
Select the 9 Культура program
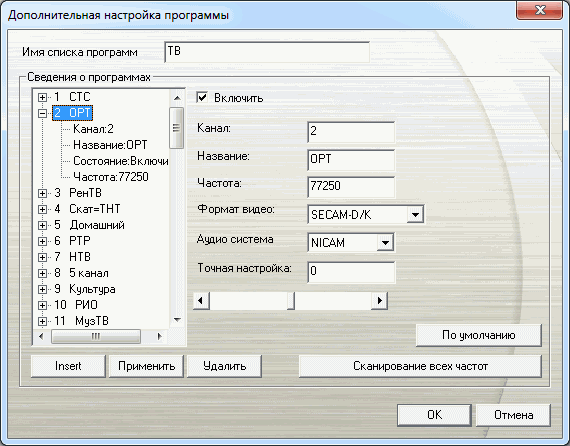click(x=85, y=289)
